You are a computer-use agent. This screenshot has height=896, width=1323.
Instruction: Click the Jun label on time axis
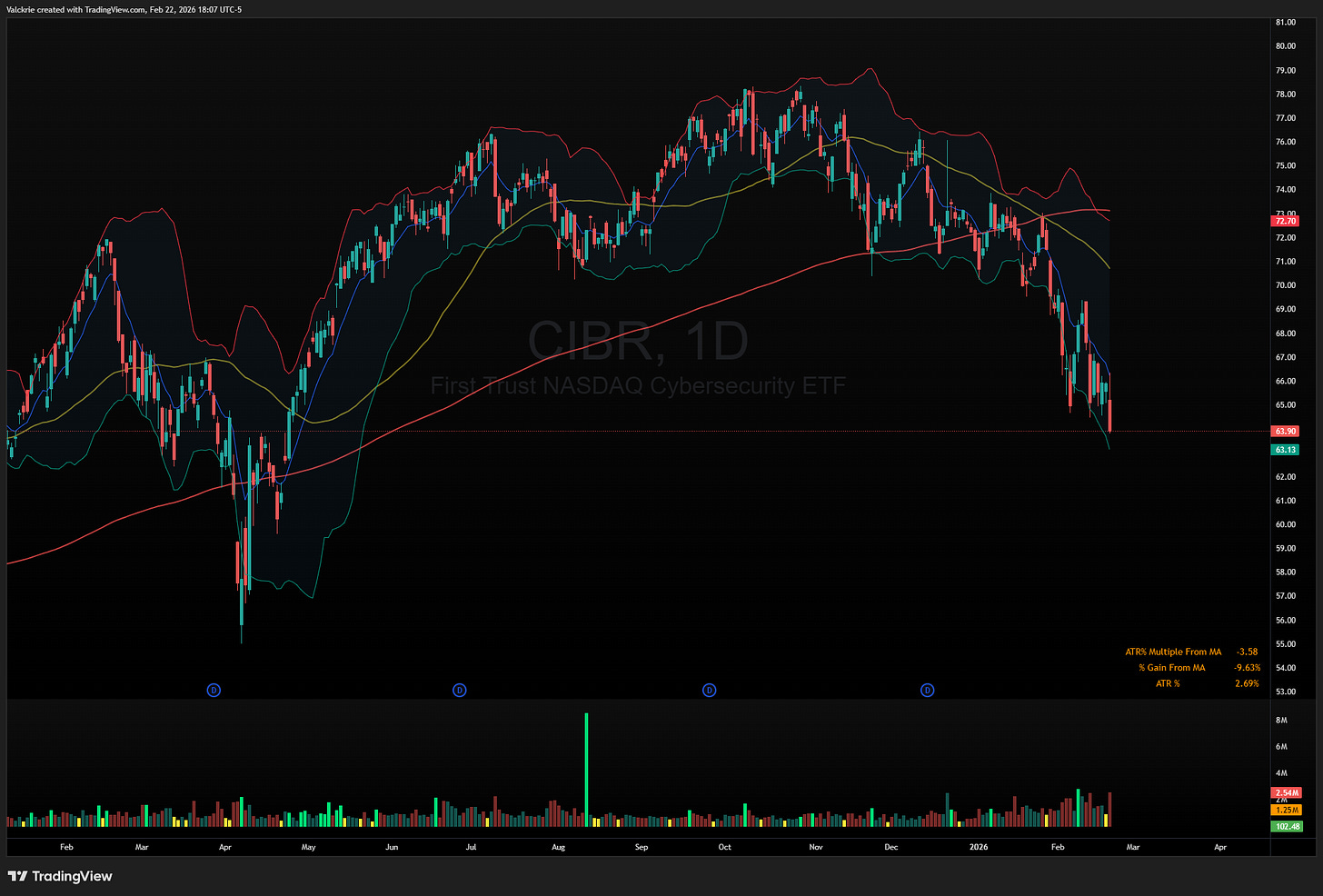[x=392, y=847]
